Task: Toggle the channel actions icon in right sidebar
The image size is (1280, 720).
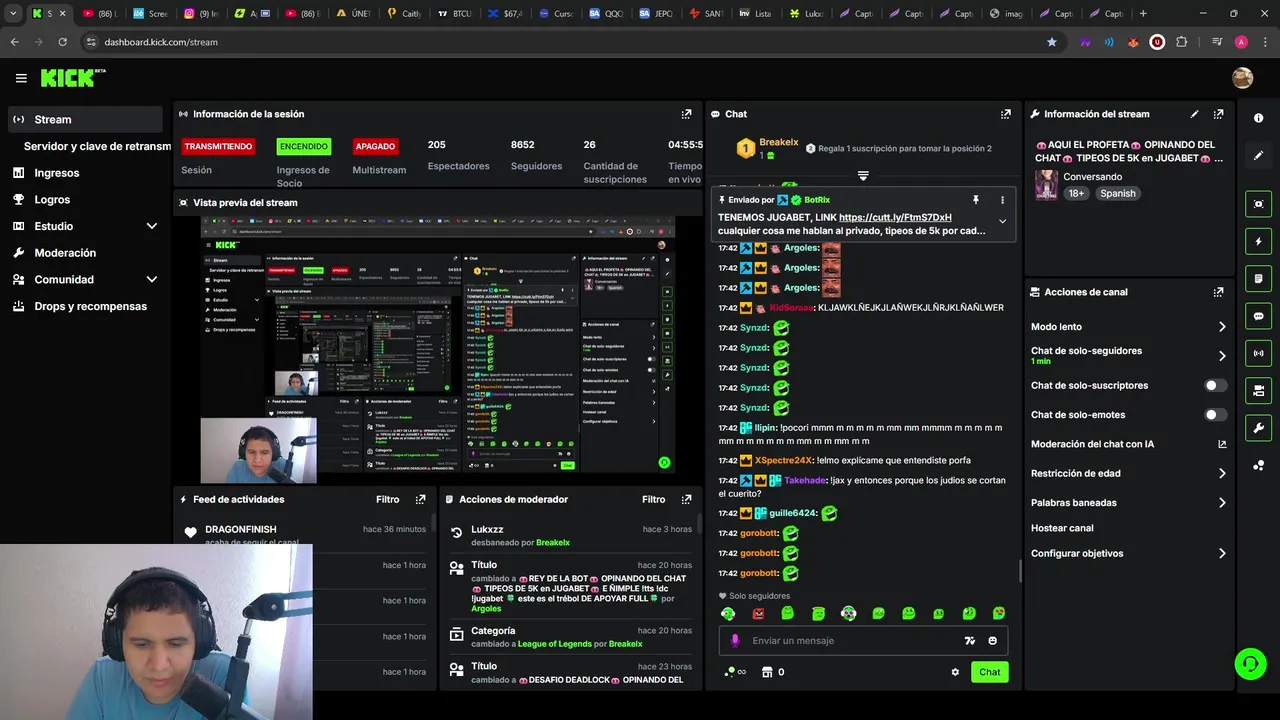Action: pyautogui.click(x=1258, y=391)
